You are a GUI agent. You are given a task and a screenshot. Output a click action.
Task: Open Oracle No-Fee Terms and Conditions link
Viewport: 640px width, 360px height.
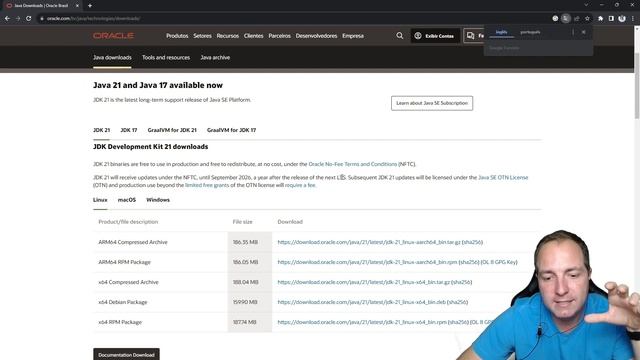click(x=353, y=164)
